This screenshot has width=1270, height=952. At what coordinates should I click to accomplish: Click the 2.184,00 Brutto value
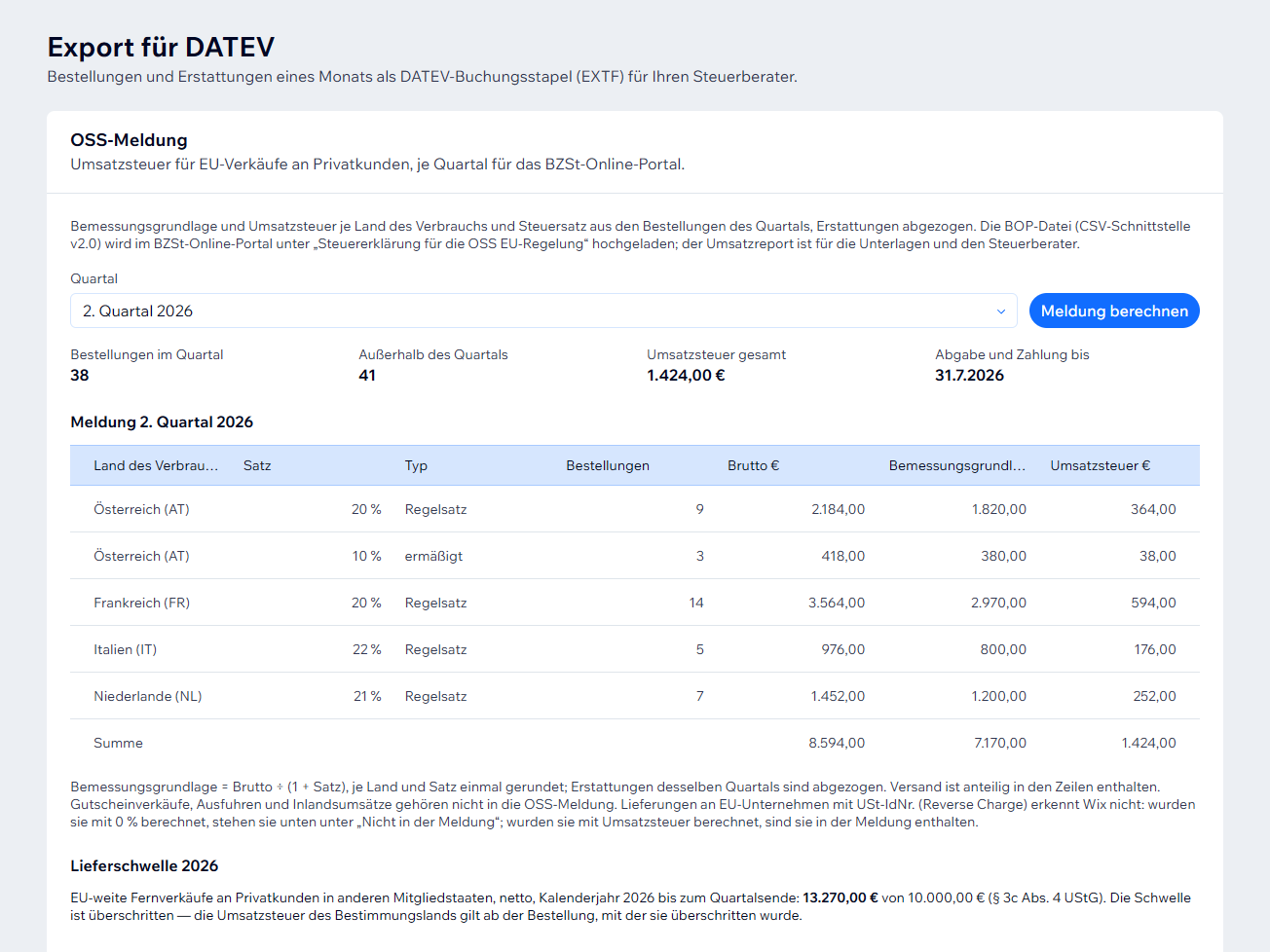pyautogui.click(x=838, y=509)
